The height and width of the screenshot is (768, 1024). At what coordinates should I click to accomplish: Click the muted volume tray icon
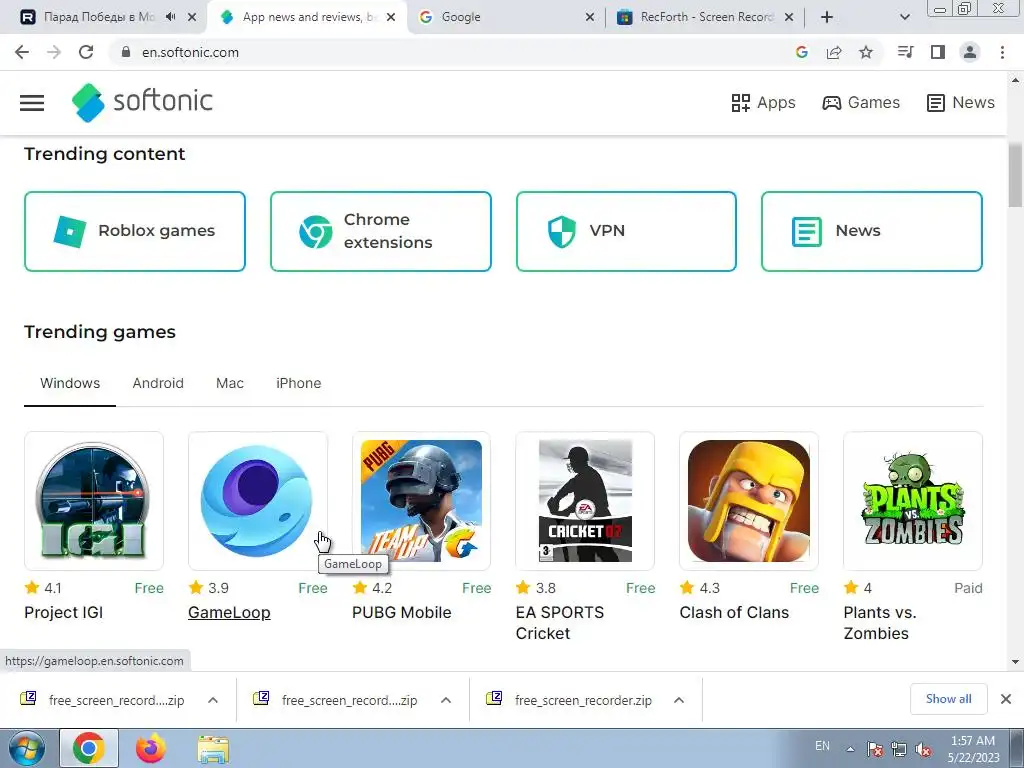pos(923,749)
